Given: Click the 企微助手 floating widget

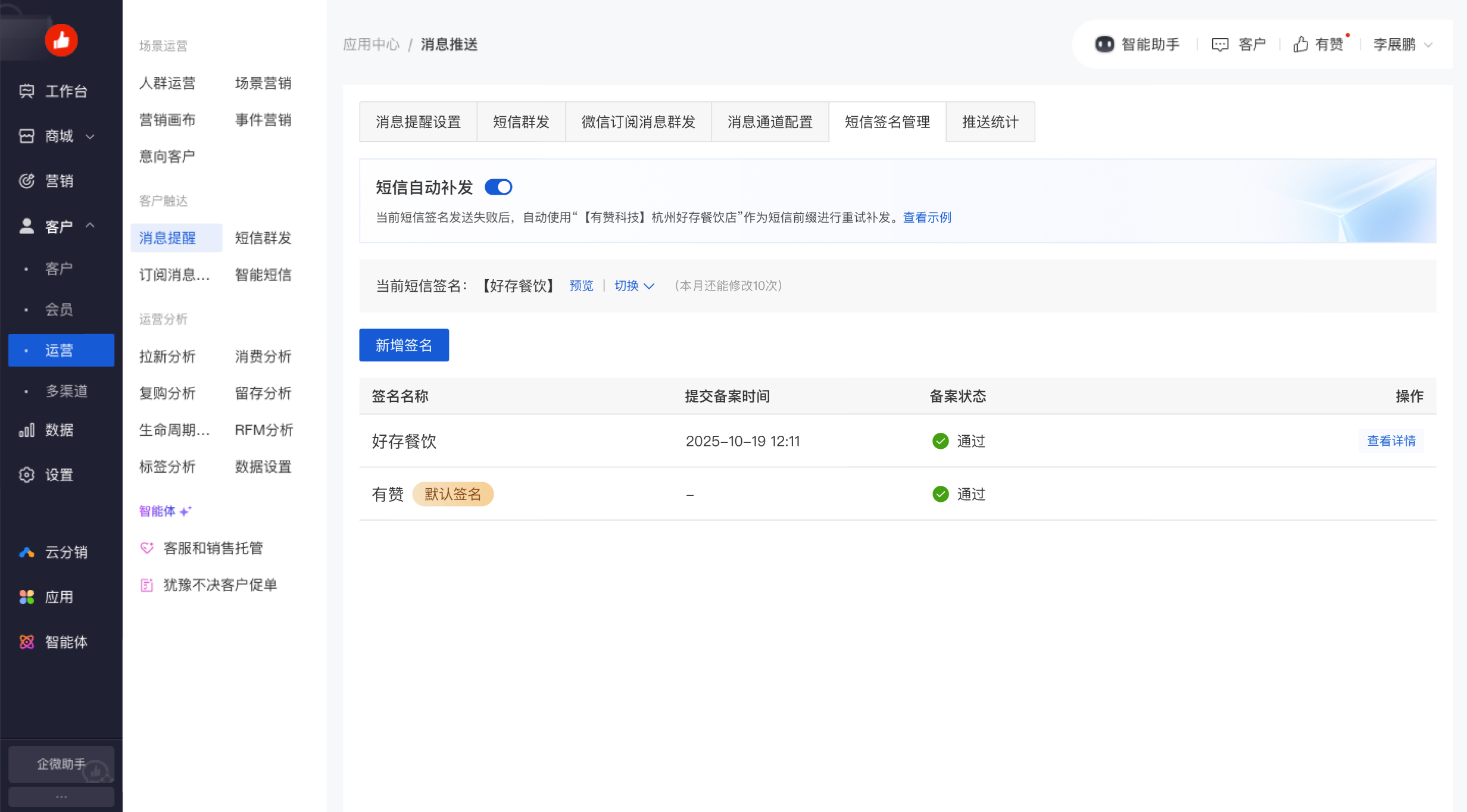Looking at the screenshot, I should click(61, 764).
